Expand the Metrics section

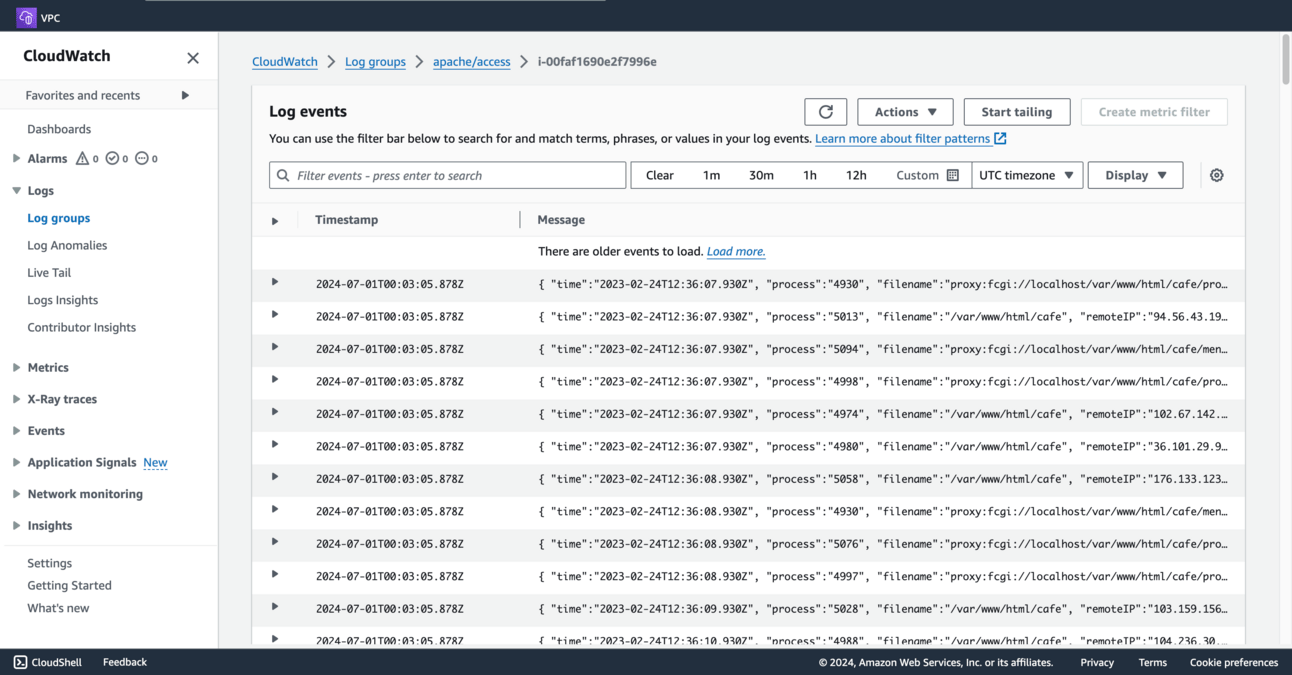click(16, 367)
